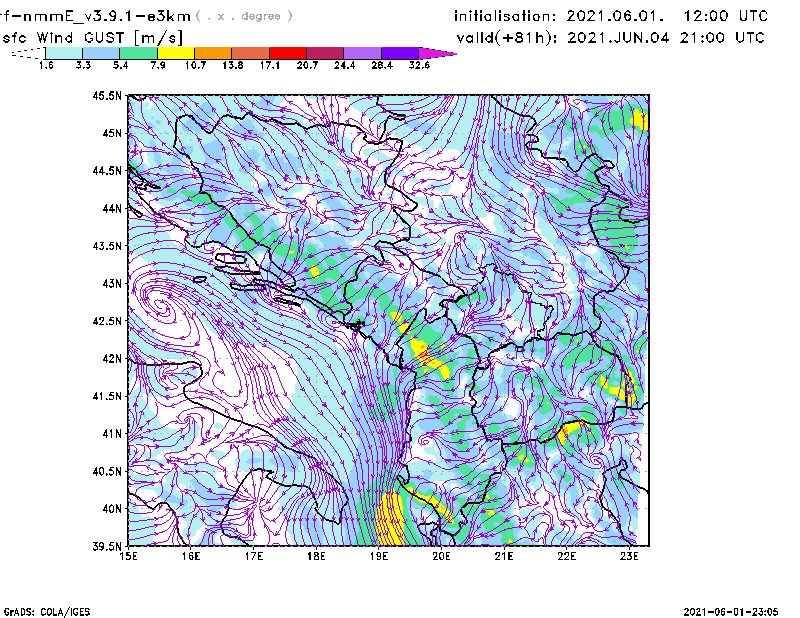The image size is (800, 618).
Task: Click the 'sfc Wind GUST [m/s]' title
Action: [92, 38]
